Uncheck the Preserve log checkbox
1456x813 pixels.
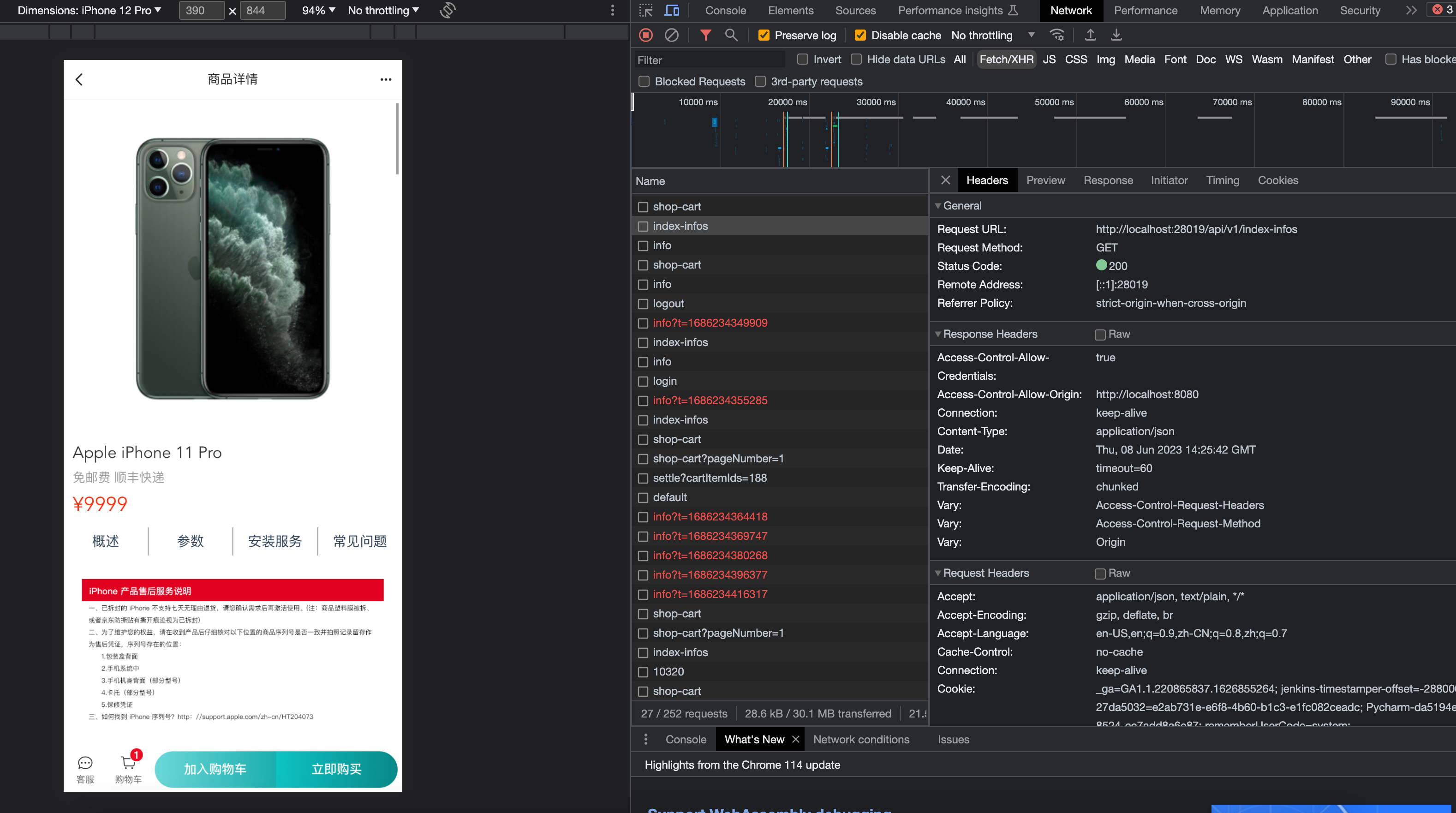click(x=764, y=35)
